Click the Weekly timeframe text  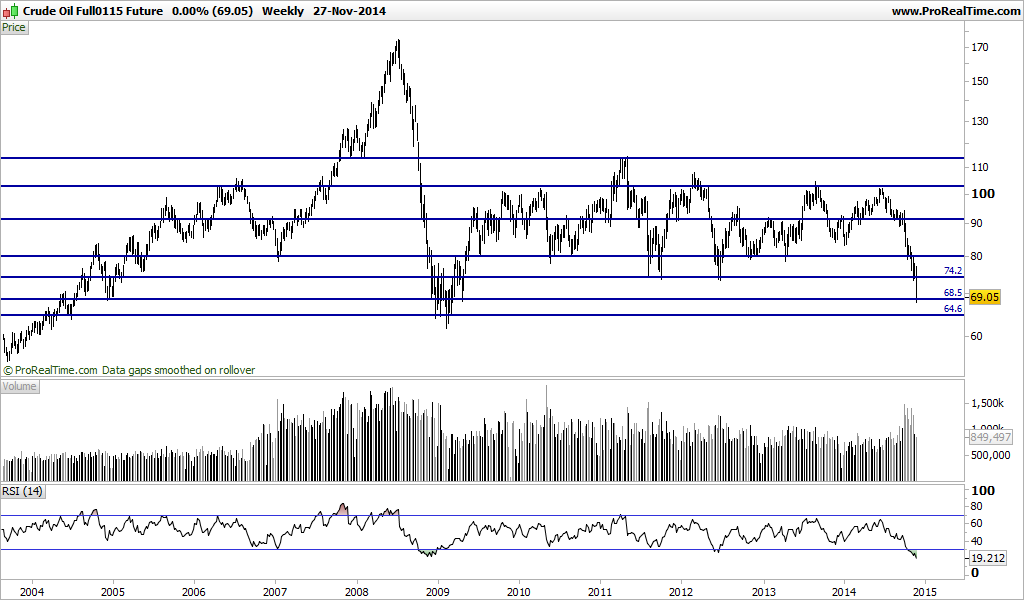click(x=283, y=11)
